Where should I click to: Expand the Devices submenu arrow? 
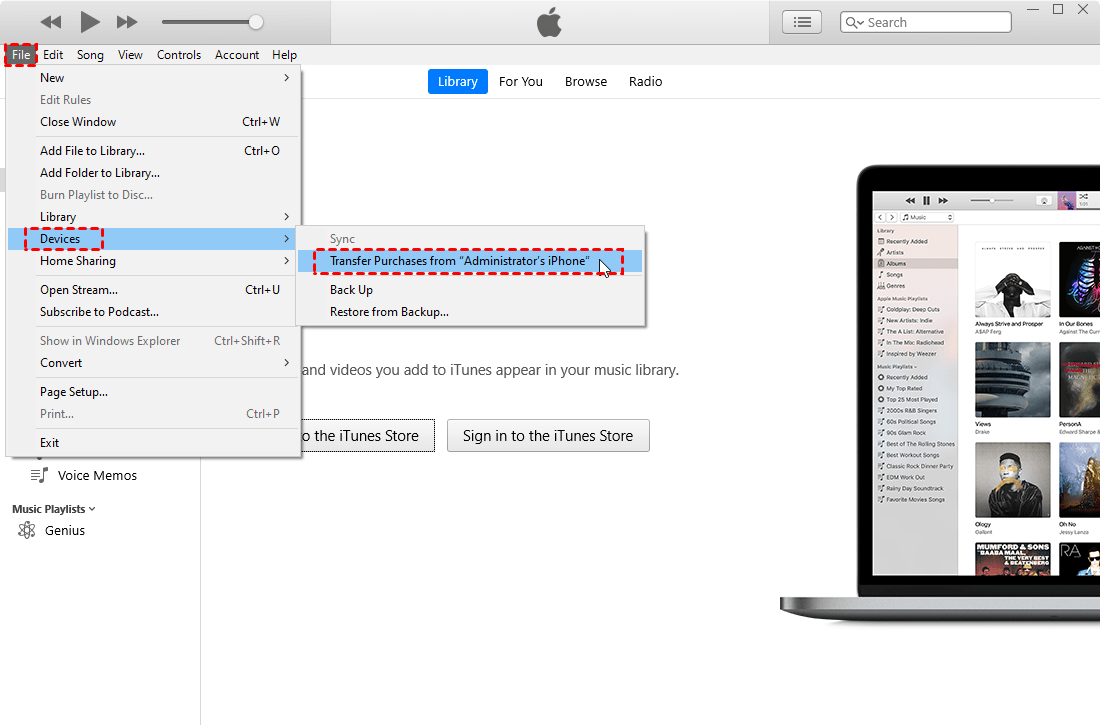[x=286, y=239]
